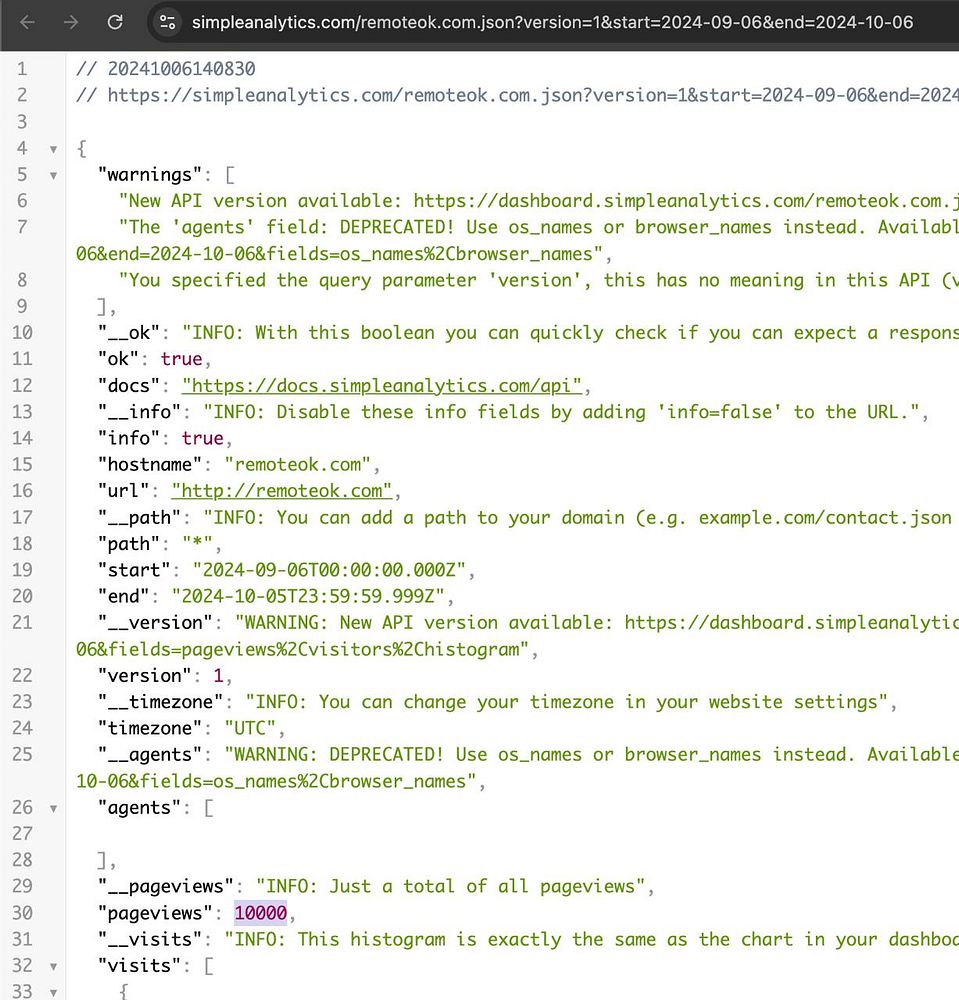The width and height of the screenshot is (959, 1000).
Task: Click the "info" true value
Action: pos(202,438)
